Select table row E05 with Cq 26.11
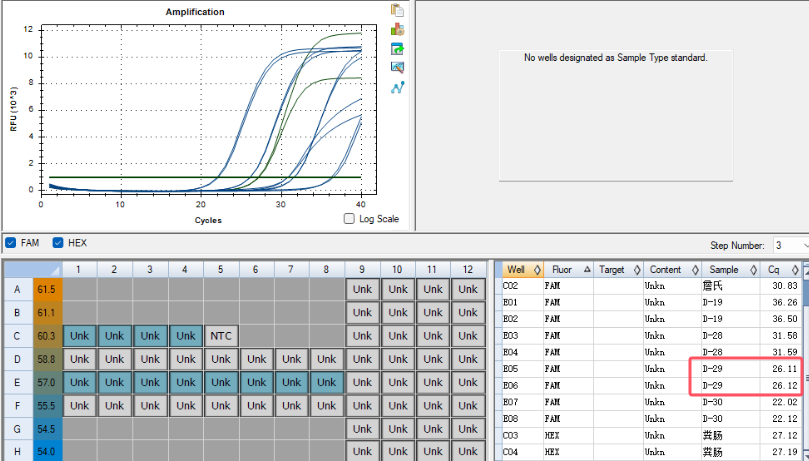The height and width of the screenshot is (461, 809). coord(652,369)
